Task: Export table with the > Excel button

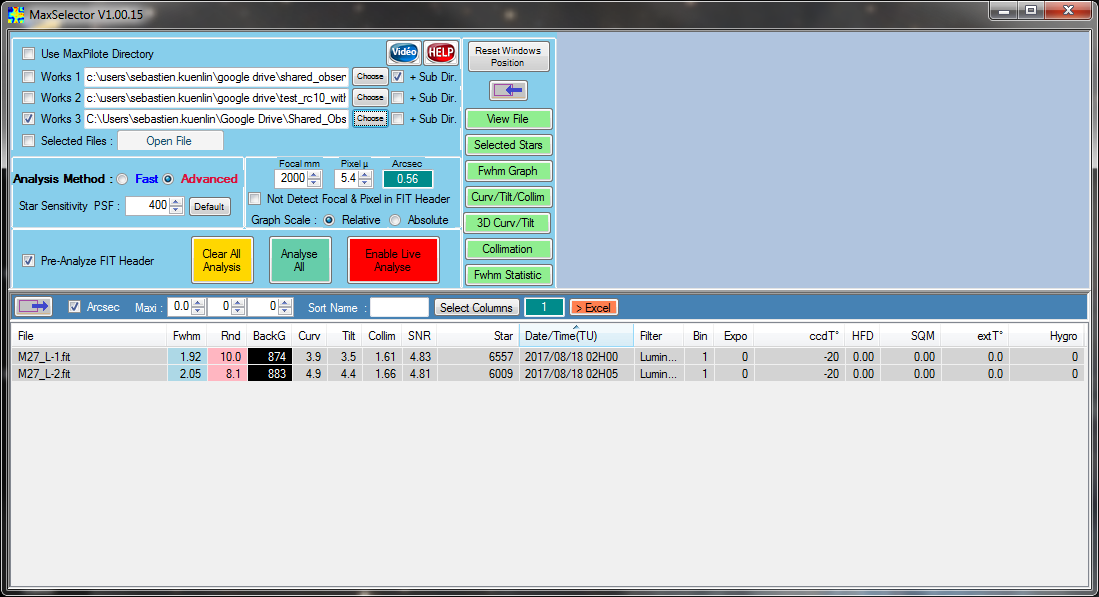Action: [x=594, y=308]
